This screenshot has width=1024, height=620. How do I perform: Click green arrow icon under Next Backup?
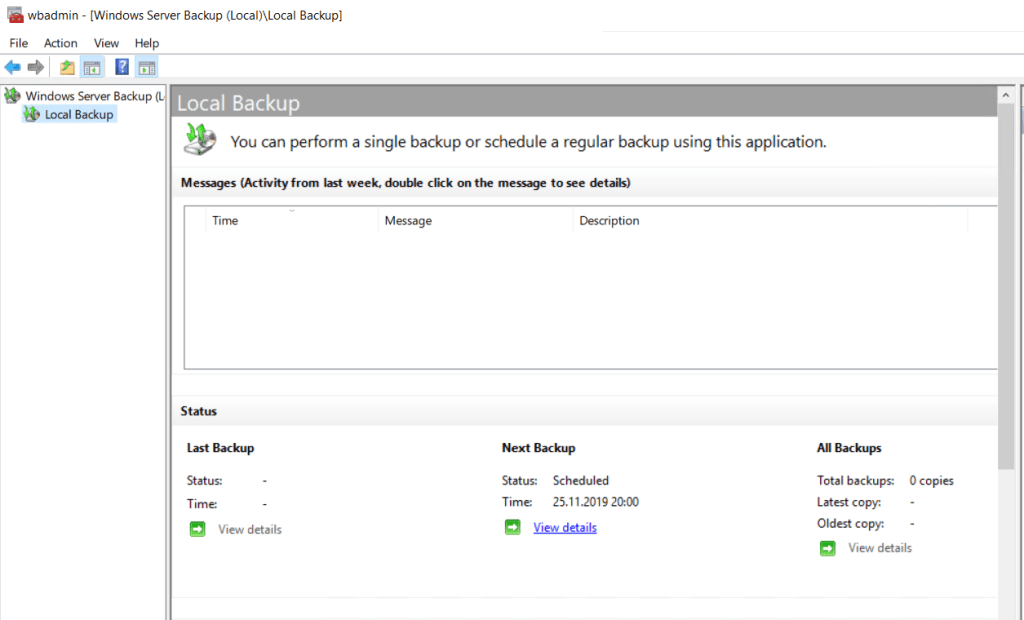click(x=512, y=527)
